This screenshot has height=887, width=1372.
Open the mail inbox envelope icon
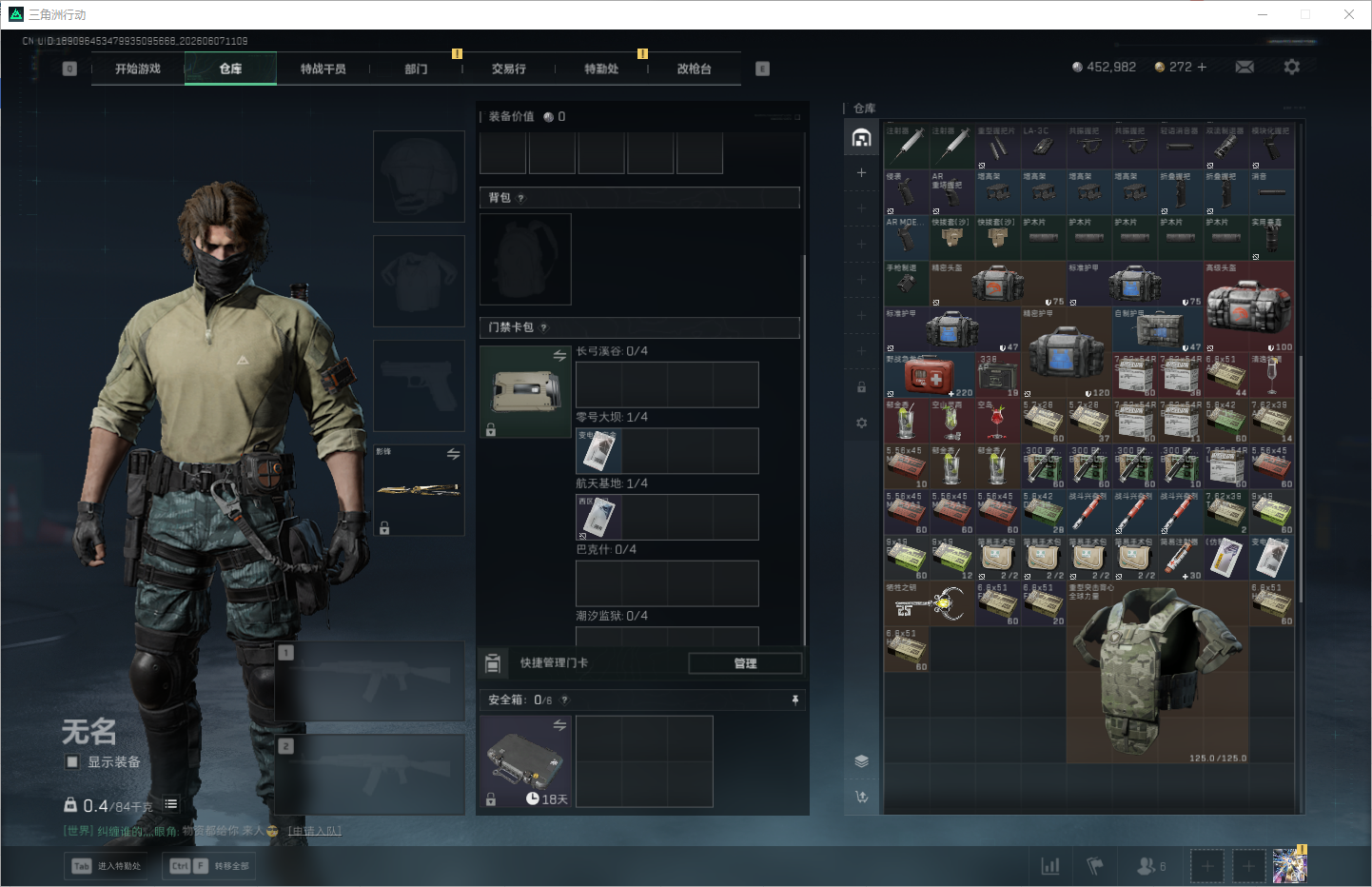(x=1245, y=67)
